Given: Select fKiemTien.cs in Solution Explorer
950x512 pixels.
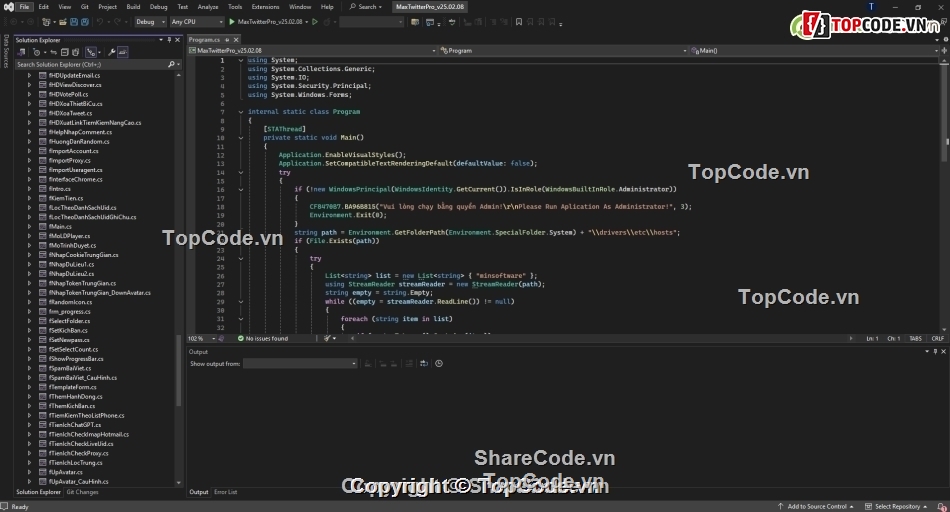Looking at the screenshot, I should coord(66,198).
